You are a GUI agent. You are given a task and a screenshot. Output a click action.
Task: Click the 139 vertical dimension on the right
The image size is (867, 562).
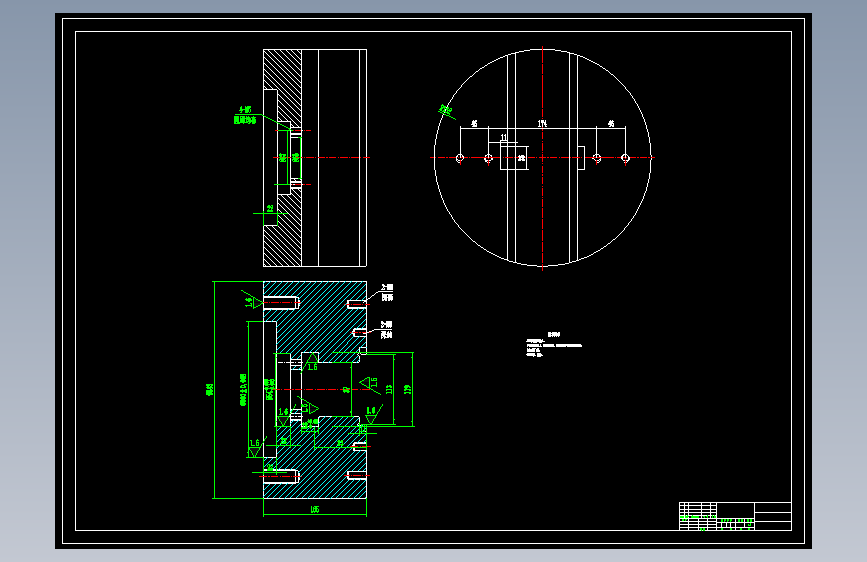(x=408, y=389)
